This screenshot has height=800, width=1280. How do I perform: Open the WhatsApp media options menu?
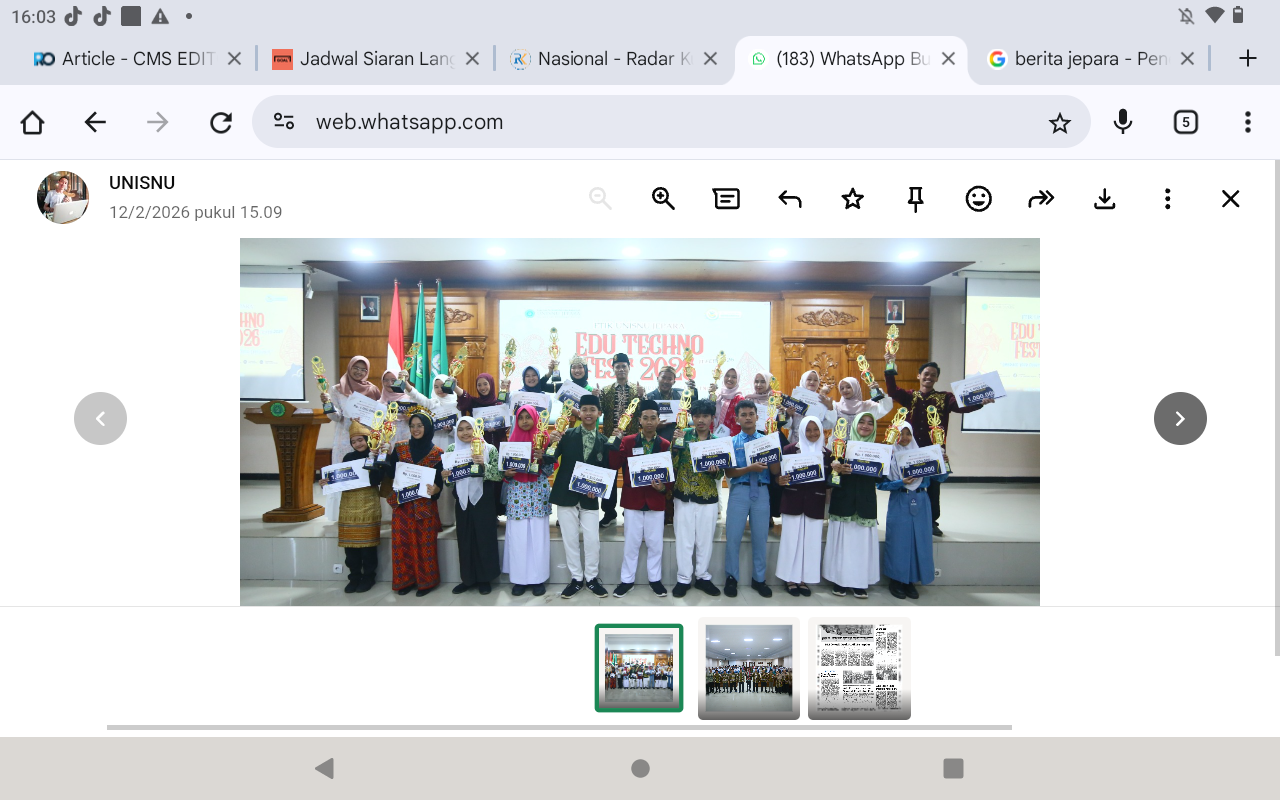pyautogui.click(x=1167, y=198)
